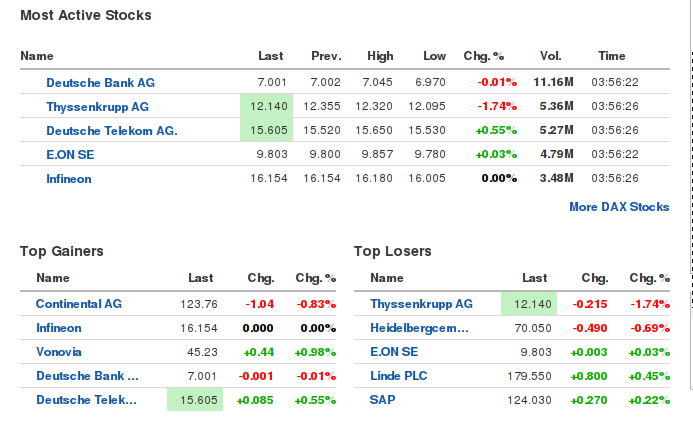Click Heidelbergcem change -0.490
This screenshot has width=693, height=428.
coord(590,328)
